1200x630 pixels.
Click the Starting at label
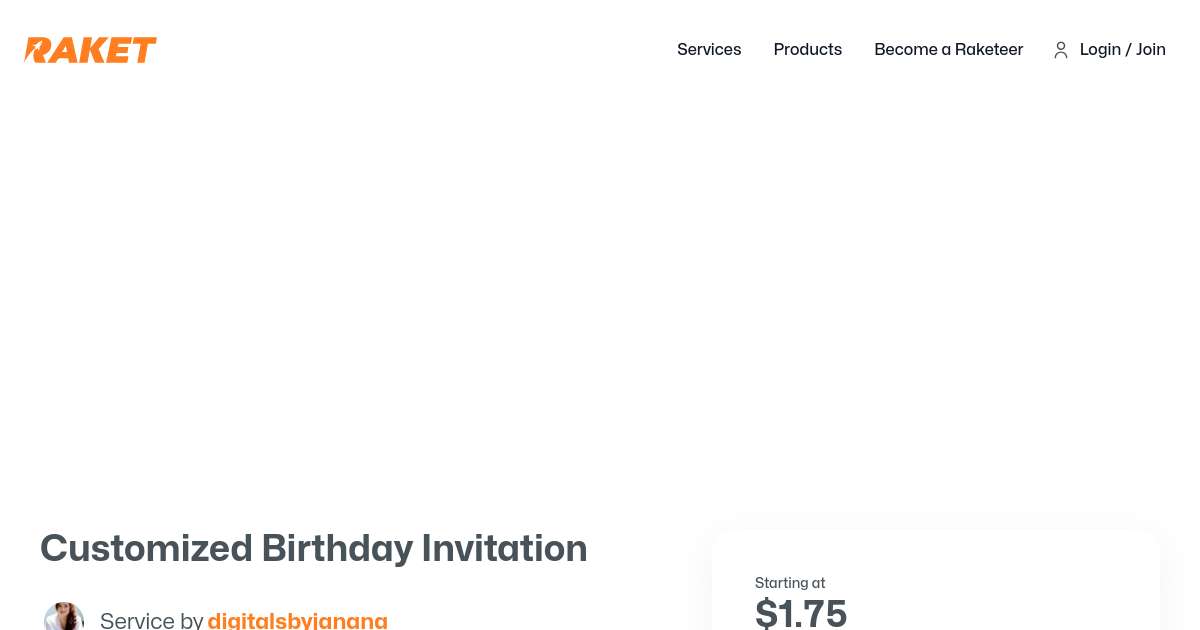click(x=790, y=583)
